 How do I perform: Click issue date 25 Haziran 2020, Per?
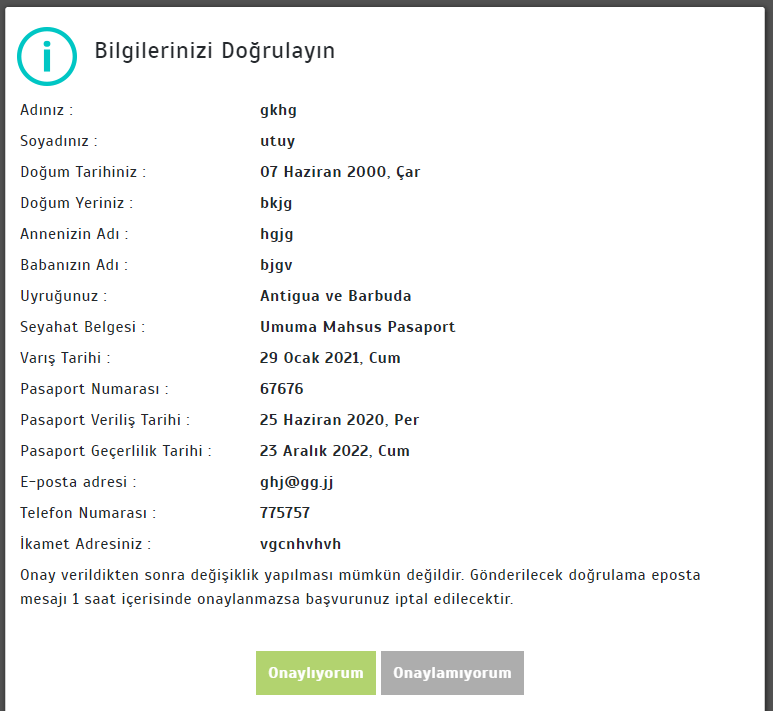coord(340,420)
